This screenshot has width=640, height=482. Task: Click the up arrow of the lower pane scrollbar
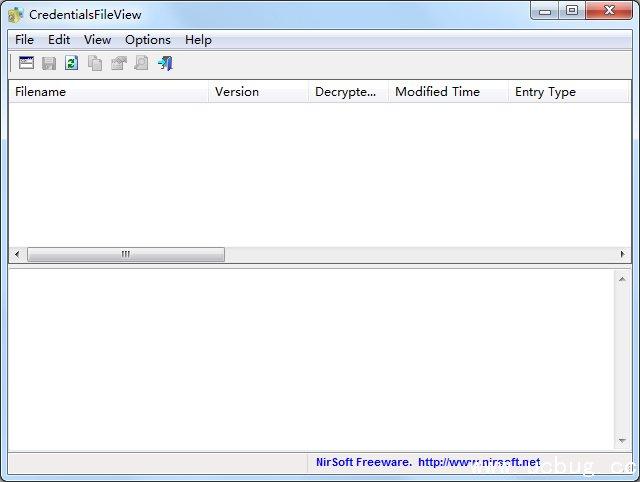coord(622,280)
